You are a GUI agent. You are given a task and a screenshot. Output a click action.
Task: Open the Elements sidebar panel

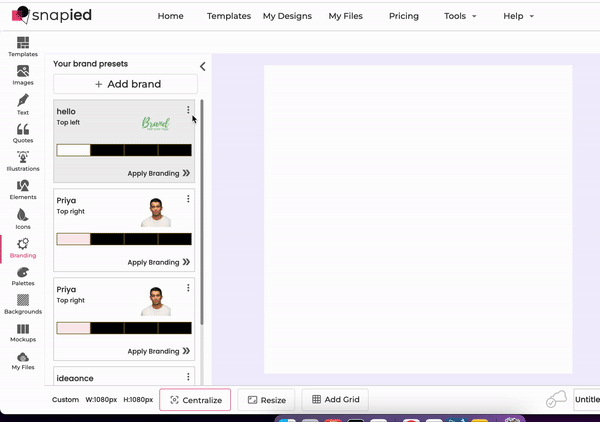point(23,190)
